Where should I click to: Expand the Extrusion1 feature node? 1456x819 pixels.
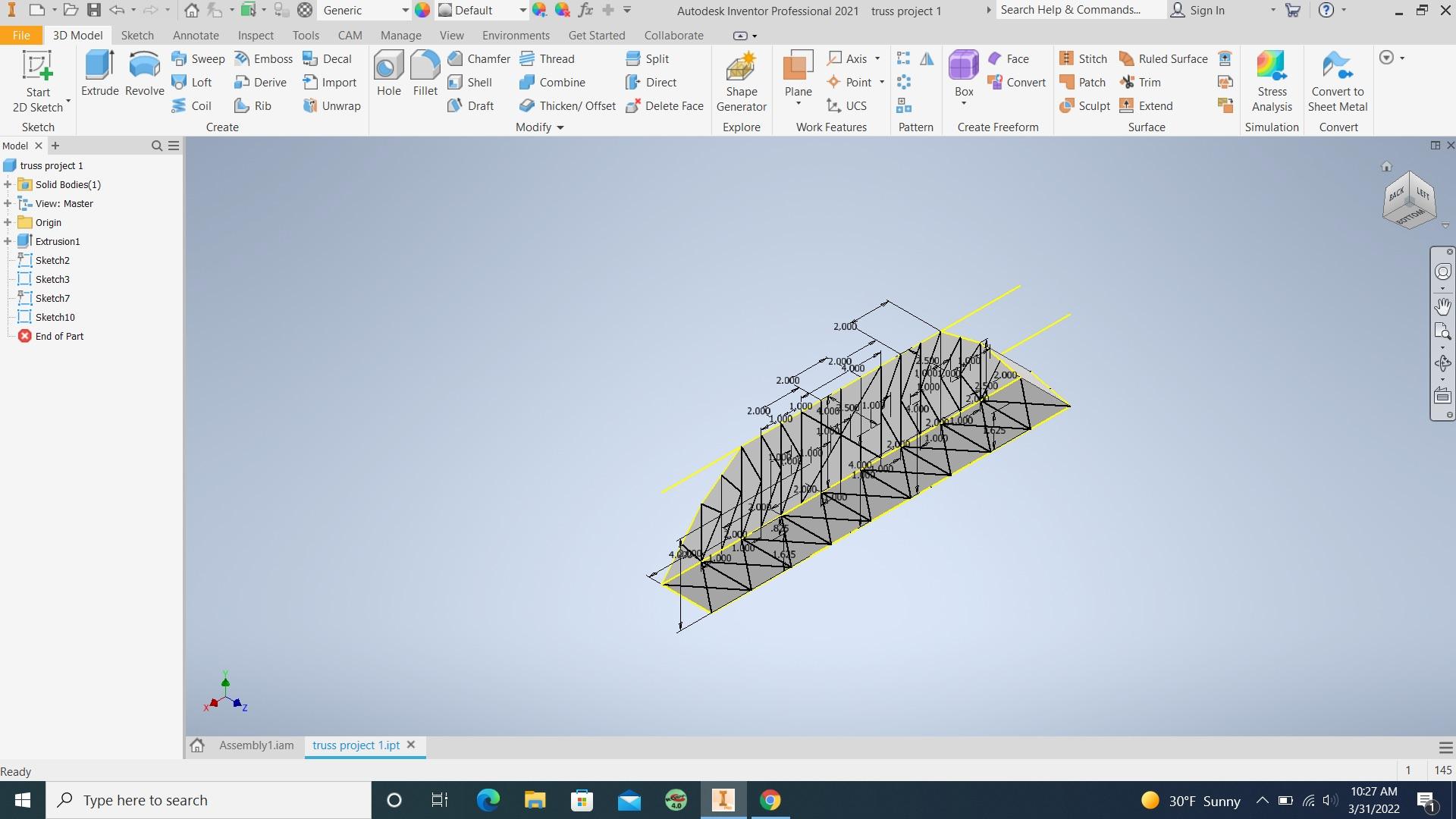tap(8, 241)
